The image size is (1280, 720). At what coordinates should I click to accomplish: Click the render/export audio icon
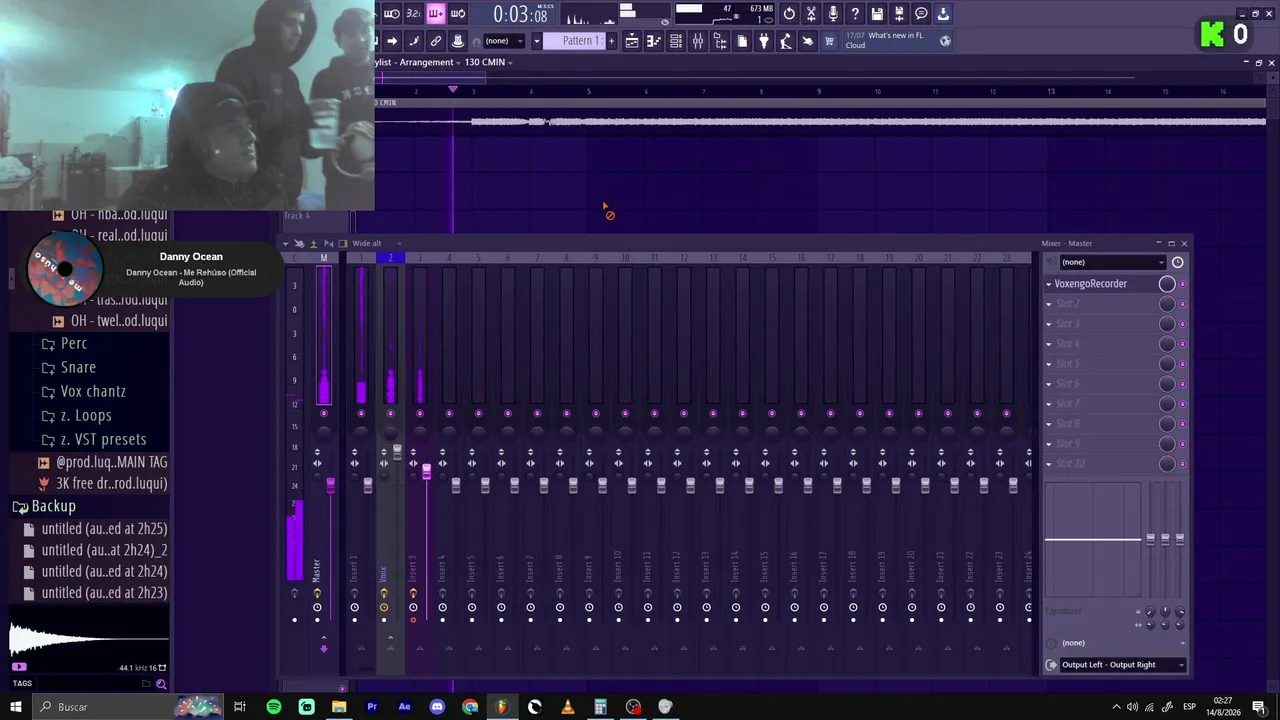tap(899, 14)
